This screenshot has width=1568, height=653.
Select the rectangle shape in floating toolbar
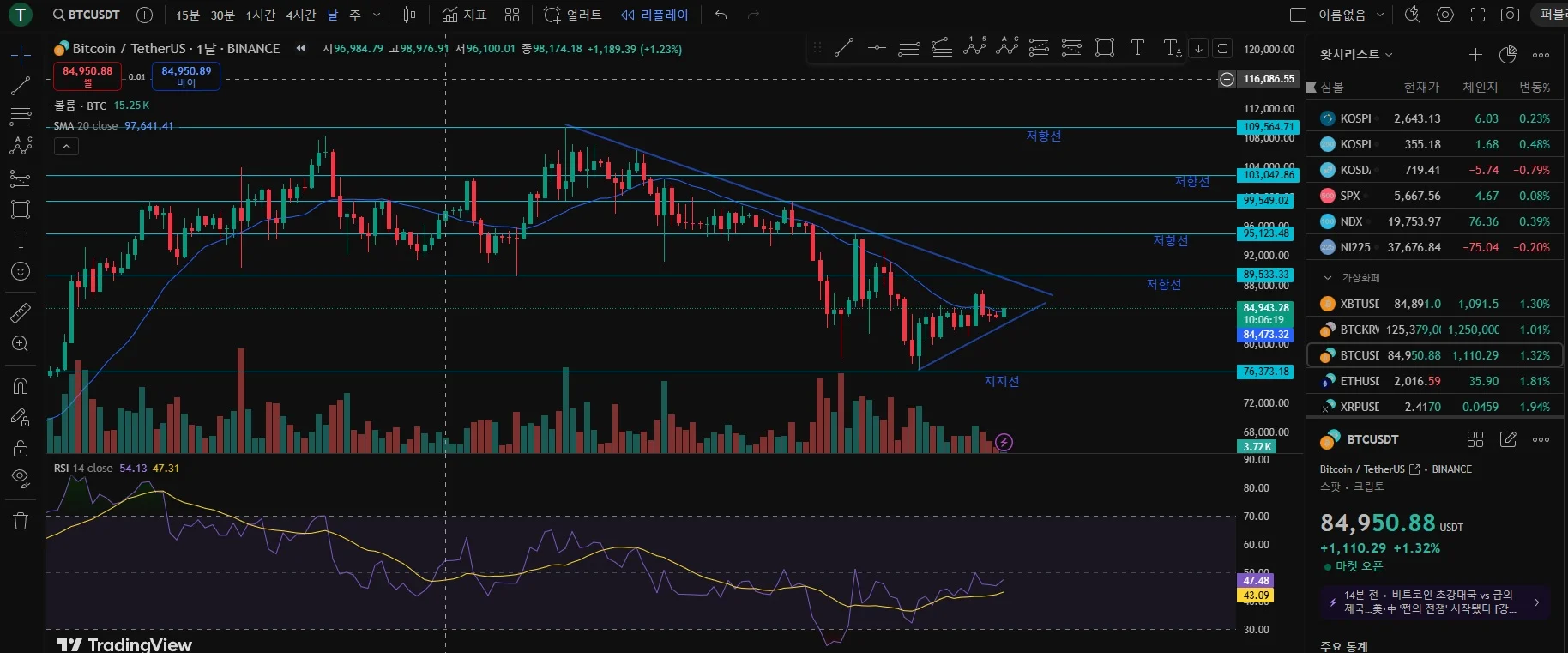[x=1105, y=48]
